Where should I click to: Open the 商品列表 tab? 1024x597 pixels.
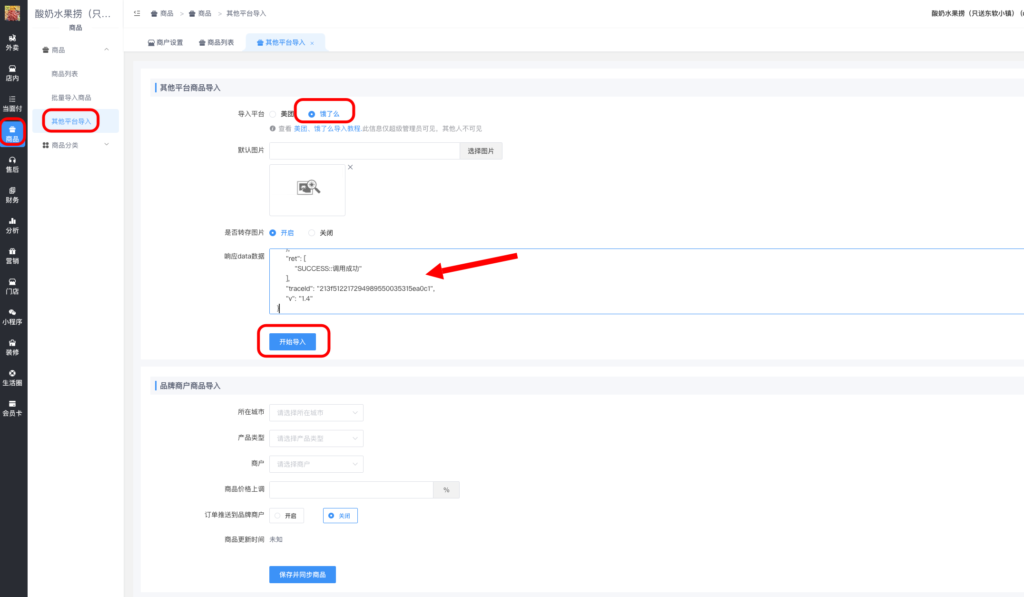click(215, 42)
